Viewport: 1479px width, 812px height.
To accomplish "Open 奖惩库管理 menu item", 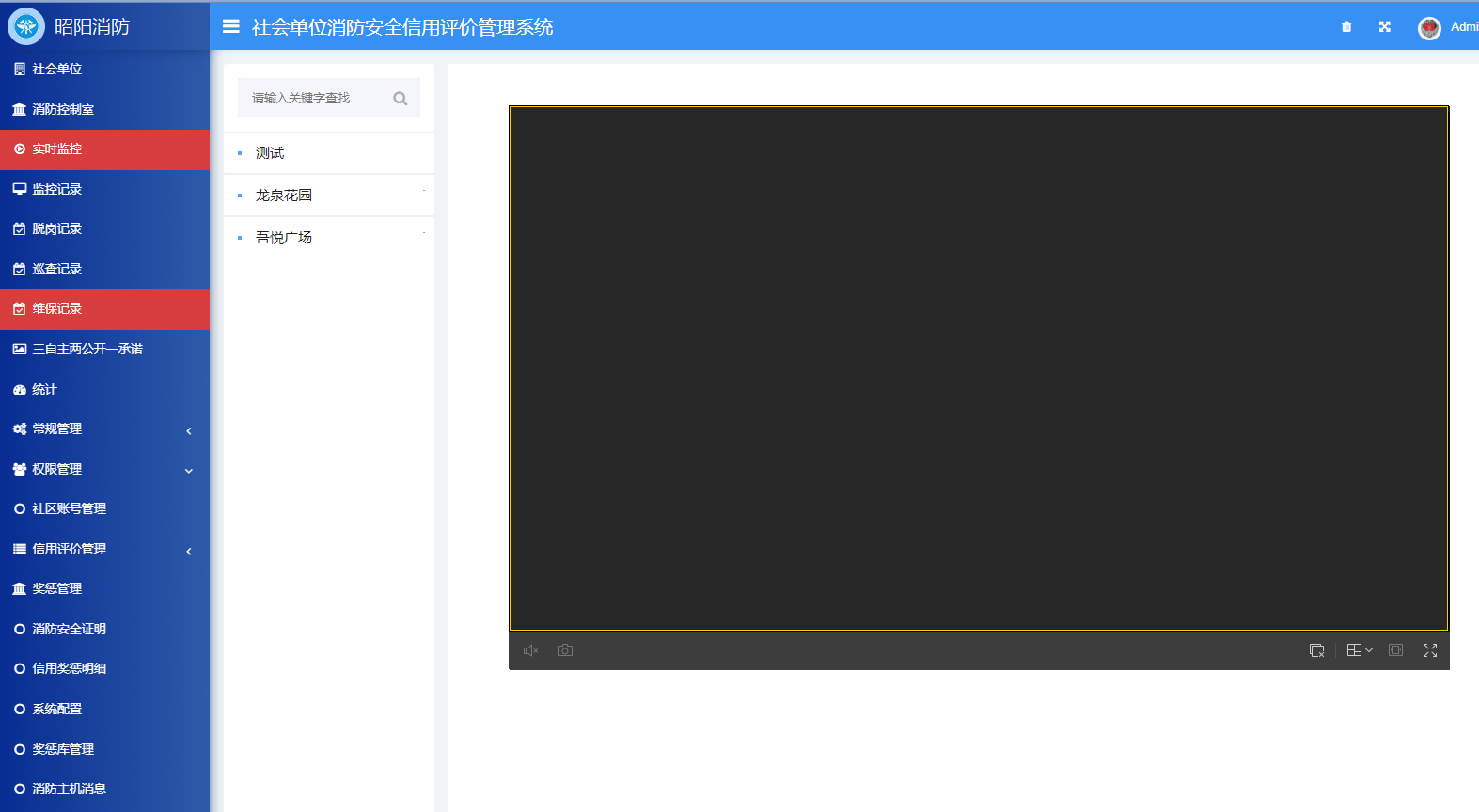I will (x=104, y=749).
